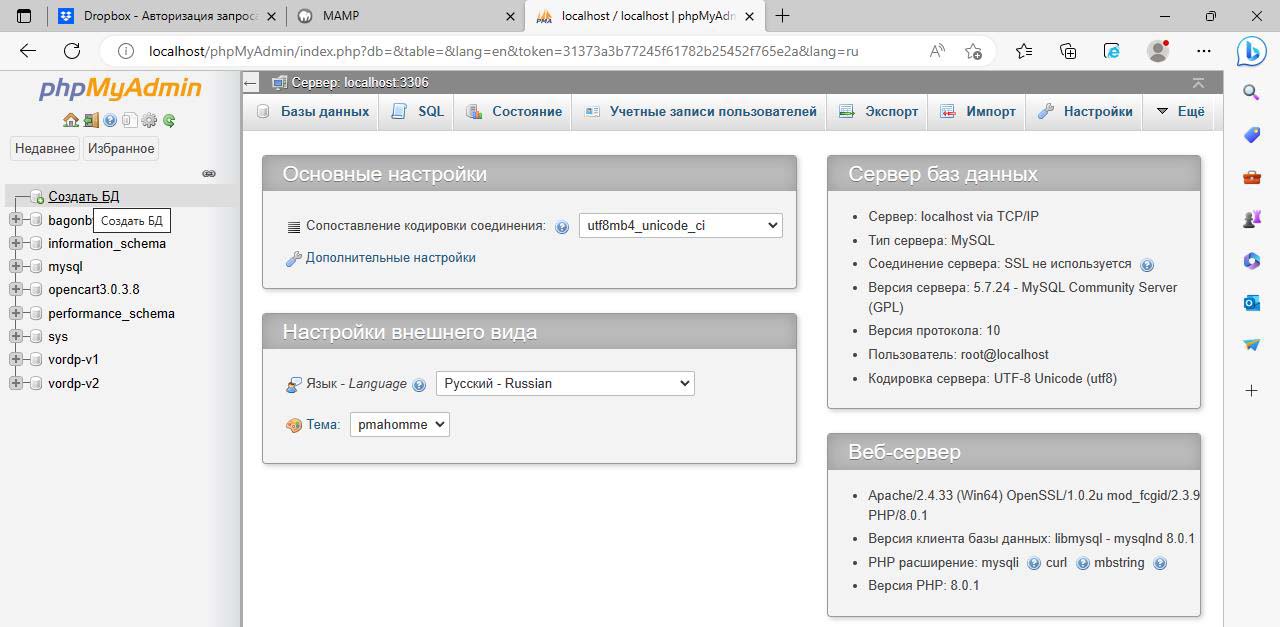1280x627 pixels.
Task: Collapse page header using top-right arrow
Action: click(1198, 83)
